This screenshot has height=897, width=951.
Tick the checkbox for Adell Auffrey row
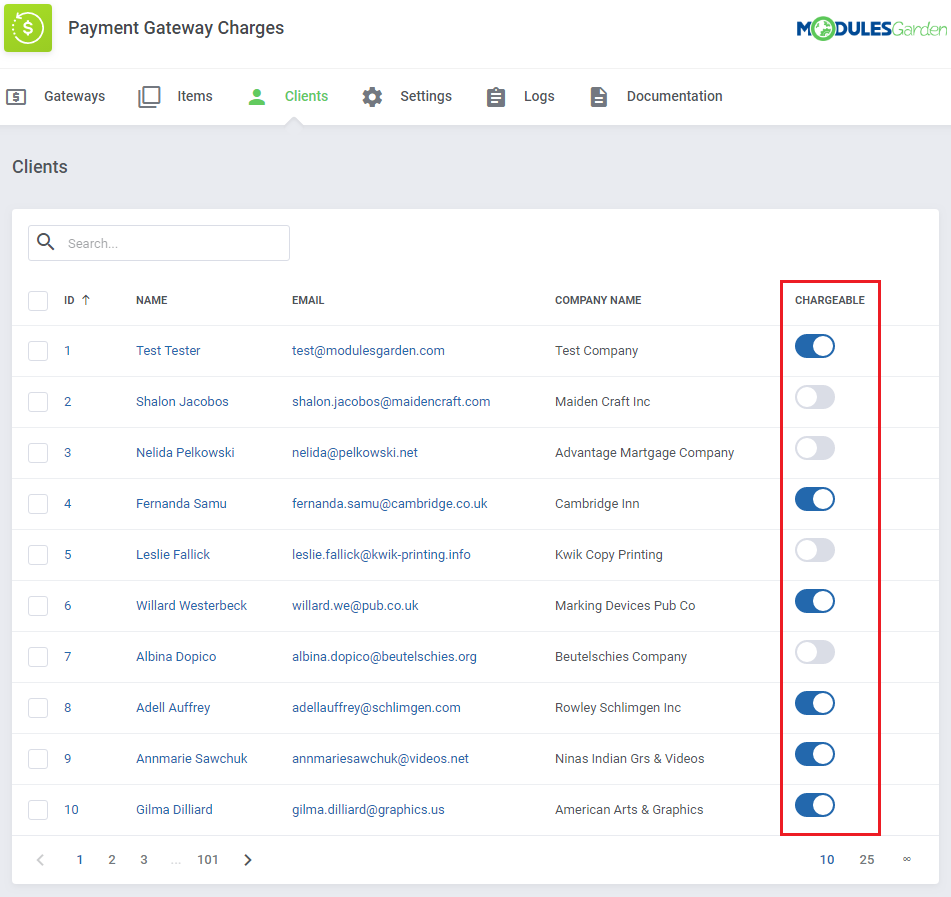38,707
